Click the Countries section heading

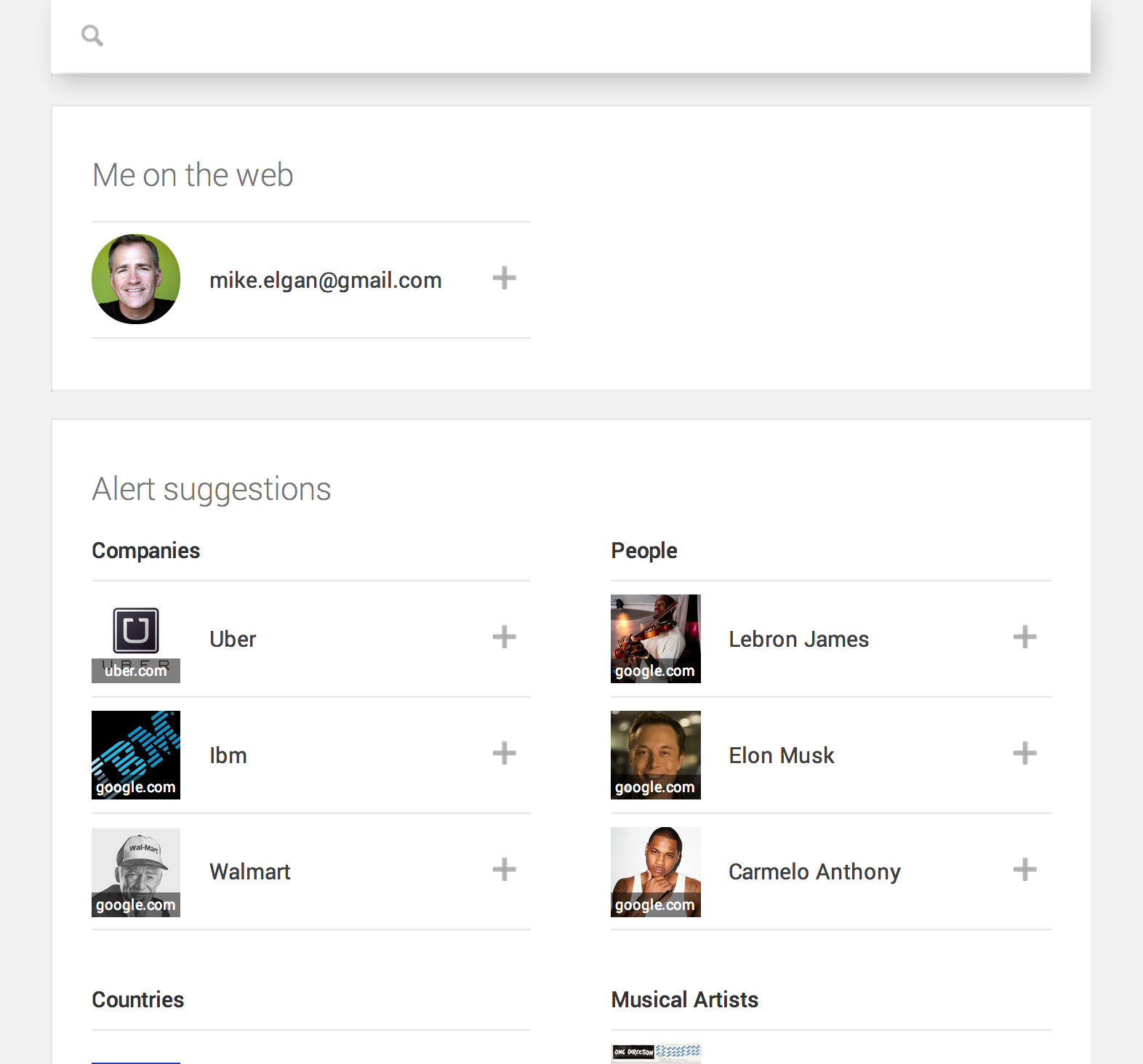(x=138, y=999)
